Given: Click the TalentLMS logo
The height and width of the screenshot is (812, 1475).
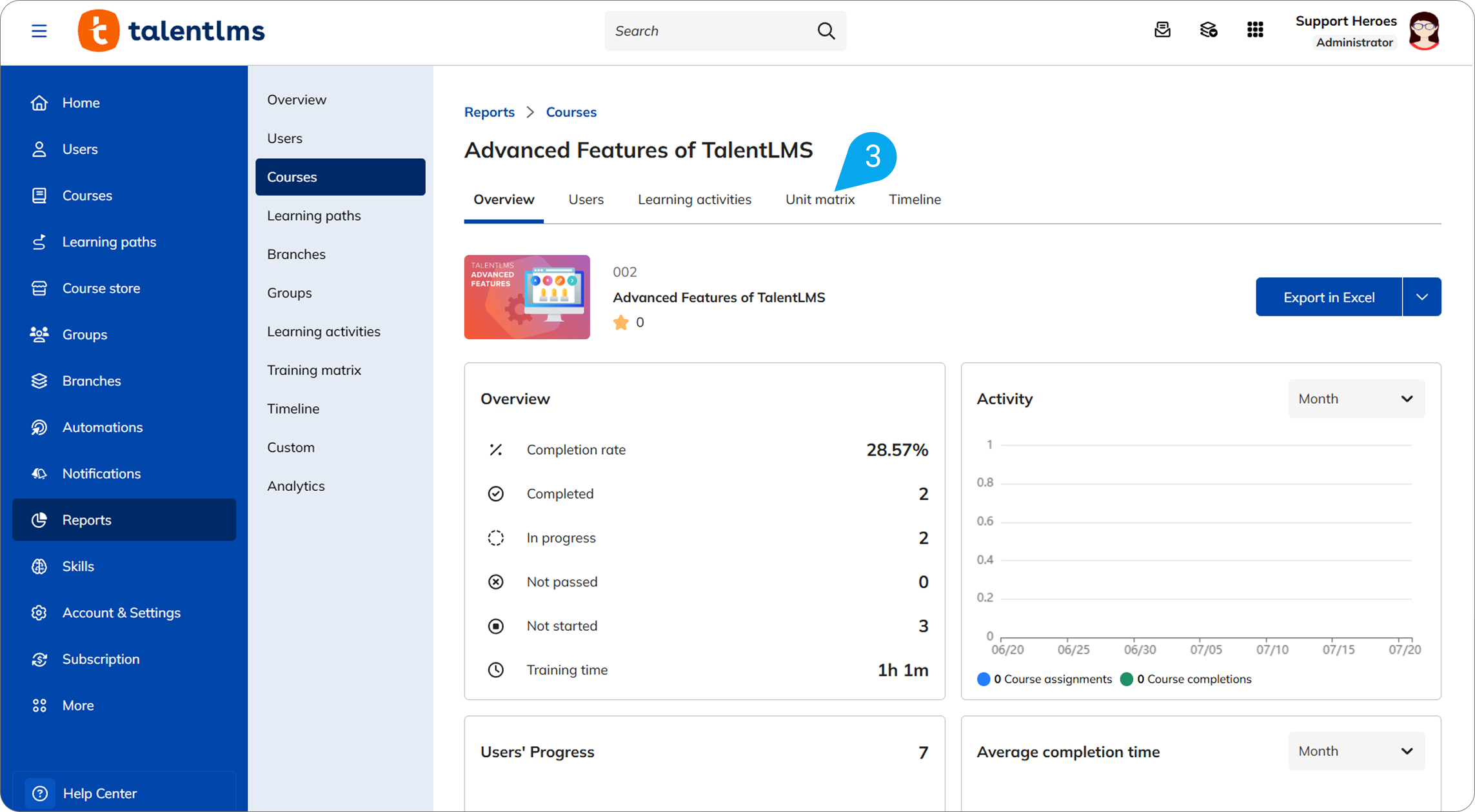Looking at the screenshot, I should click(x=171, y=31).
